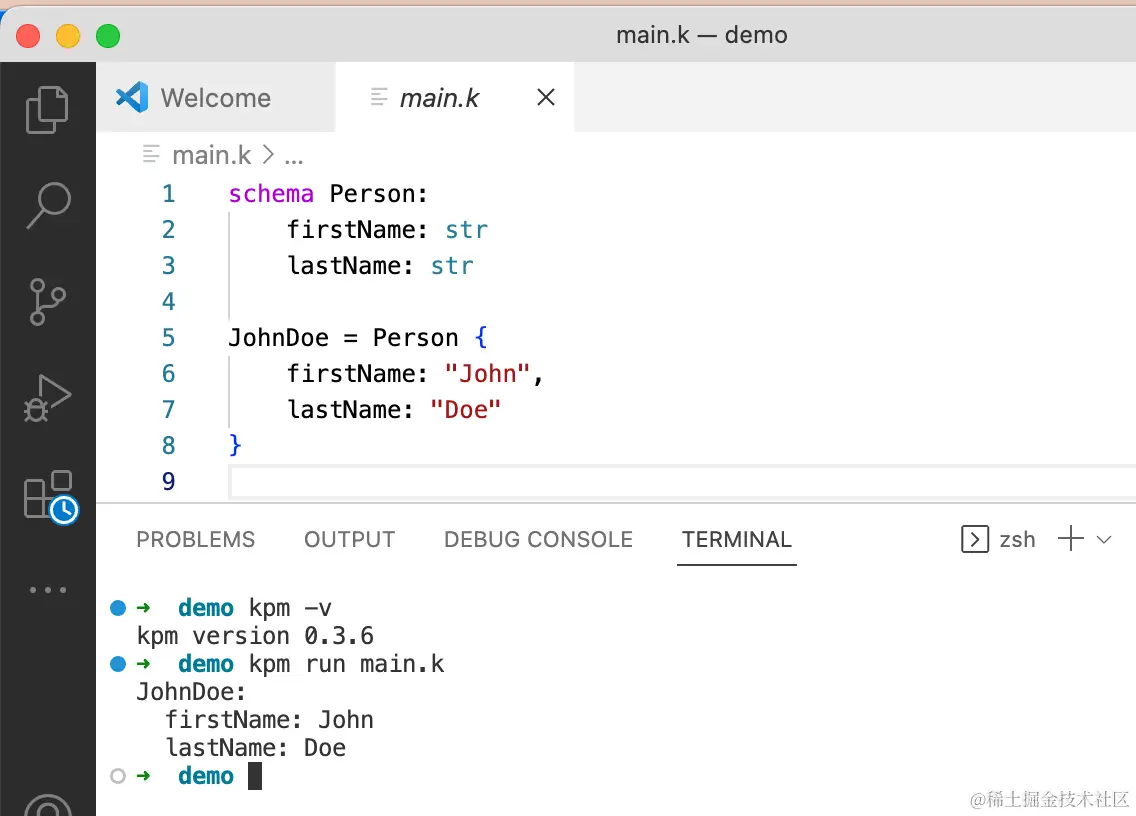Viewport: 1136px width, 816px height.
Task: Click blue command decoration beside 'kpm run'
Action: coord(118,664)
